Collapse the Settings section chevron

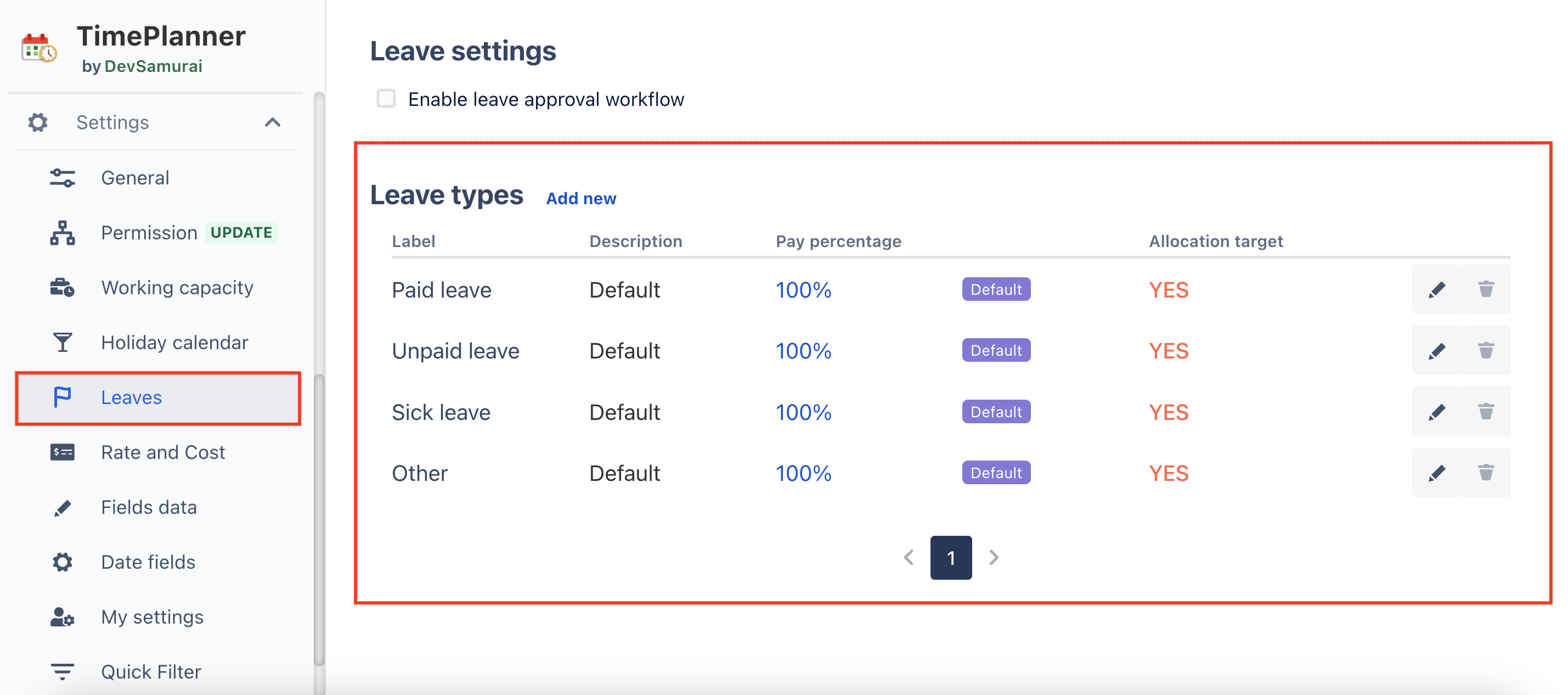273,122
